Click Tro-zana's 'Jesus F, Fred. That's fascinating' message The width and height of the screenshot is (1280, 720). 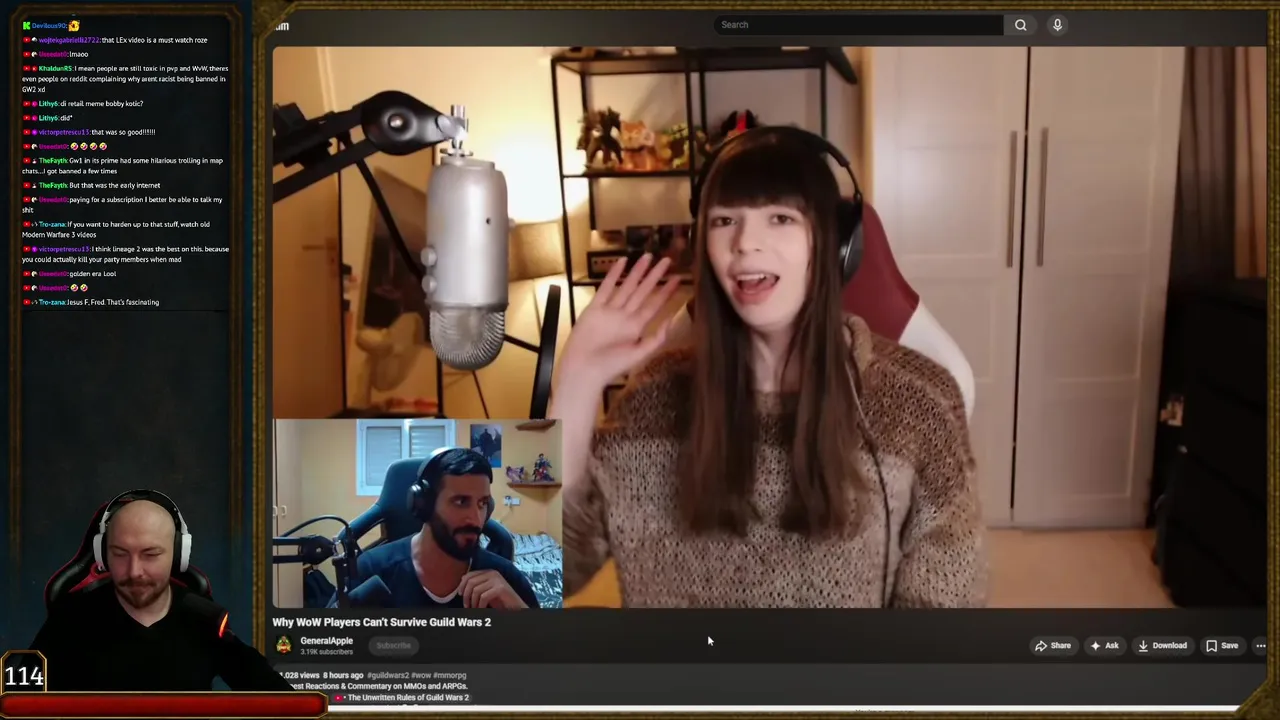(x=113, y=302)
